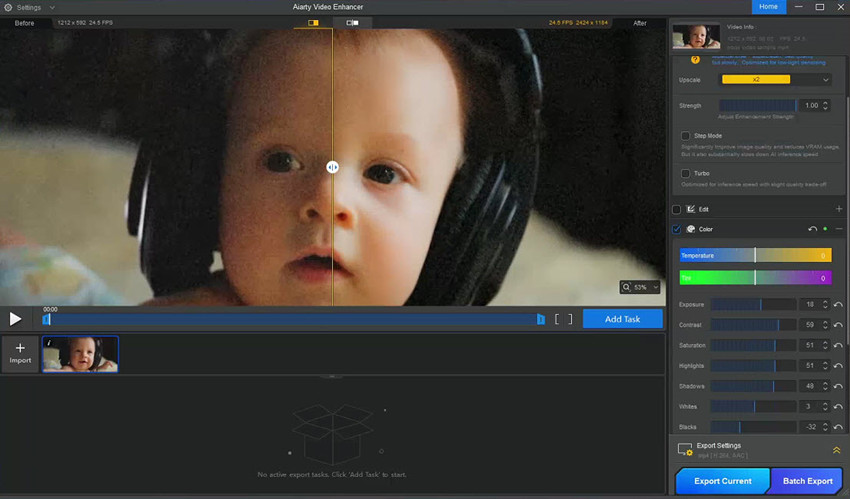850x499 pixels.
Task: Click the Exposure value stepper
Action: point(825,304)
